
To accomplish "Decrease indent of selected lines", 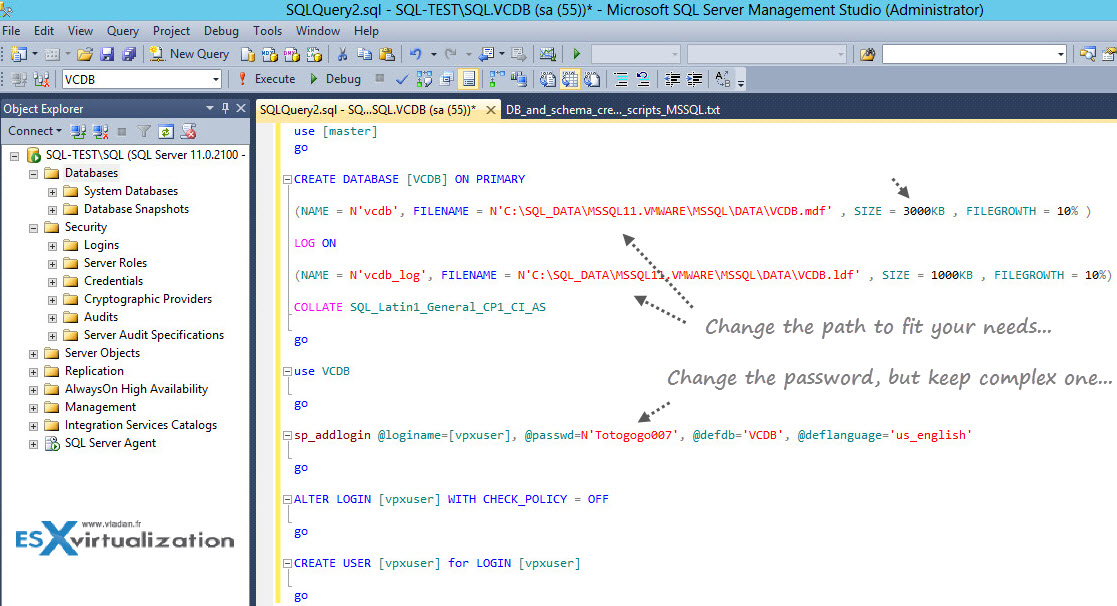I will [x=672, y=79].
